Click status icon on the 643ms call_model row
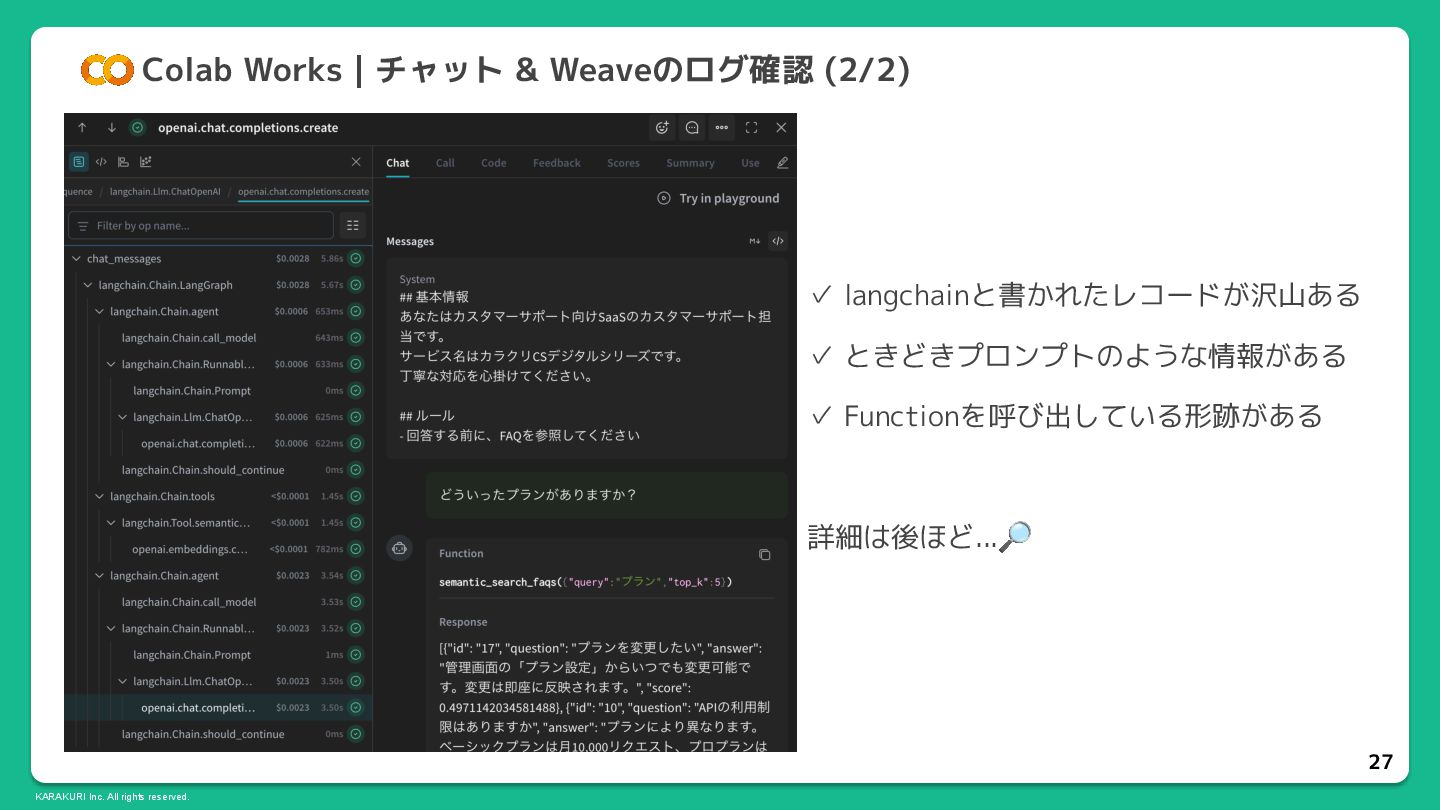This screenshot has width=1440, height=810. click(356, 338)
